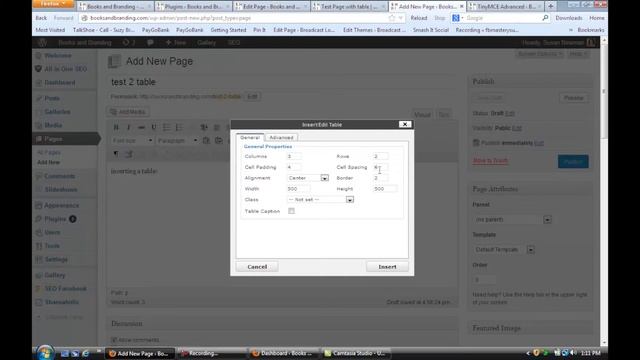Open Galleries in WordPress sidebar
The height and width of the screenshot is (360, 640).
point(57,112)
